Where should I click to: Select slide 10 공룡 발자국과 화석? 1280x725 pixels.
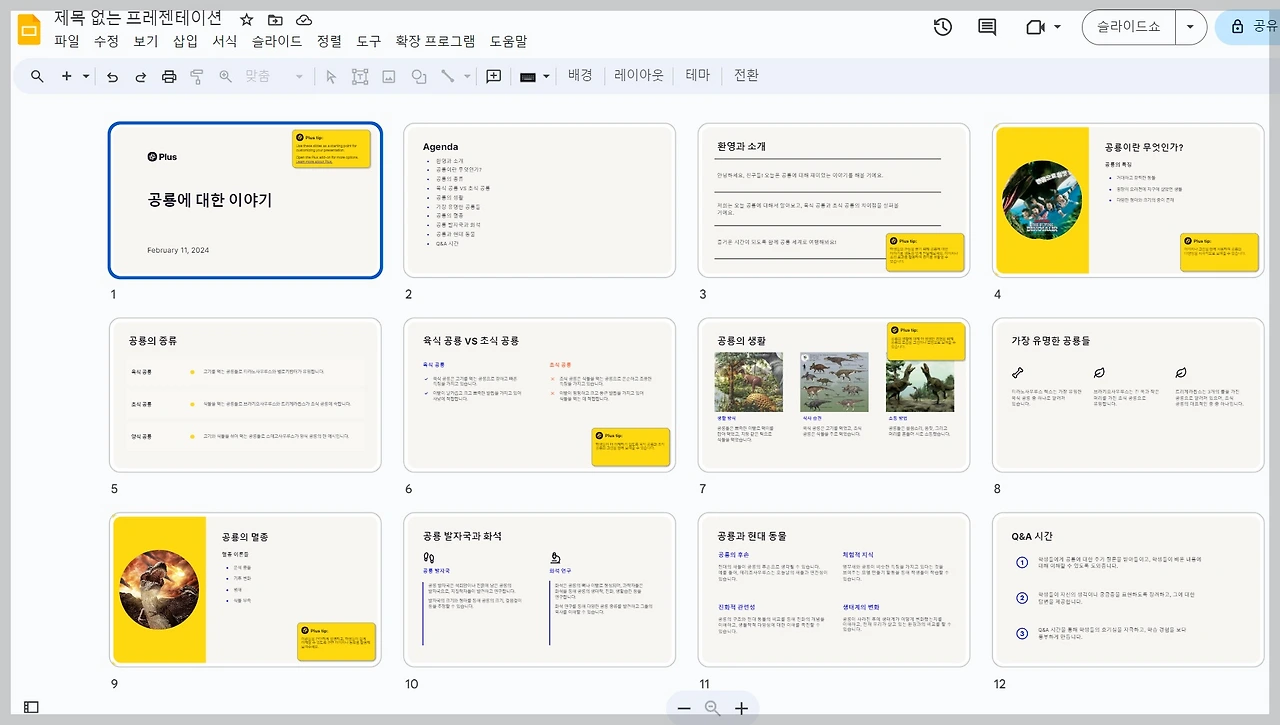540,590
